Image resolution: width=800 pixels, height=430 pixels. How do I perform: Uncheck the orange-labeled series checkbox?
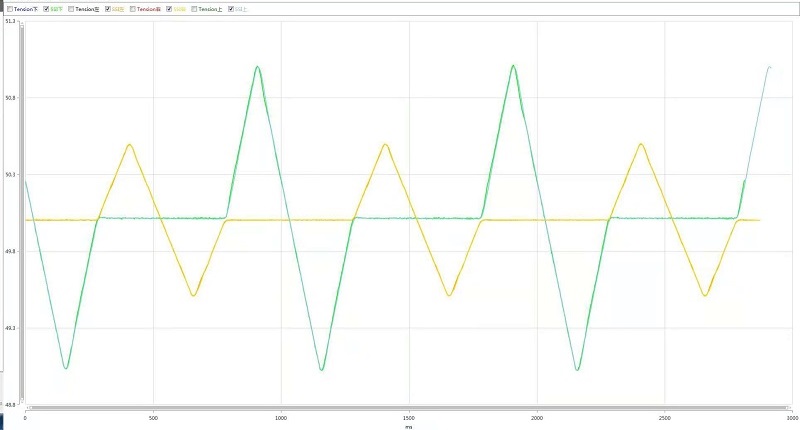(108, 9)
